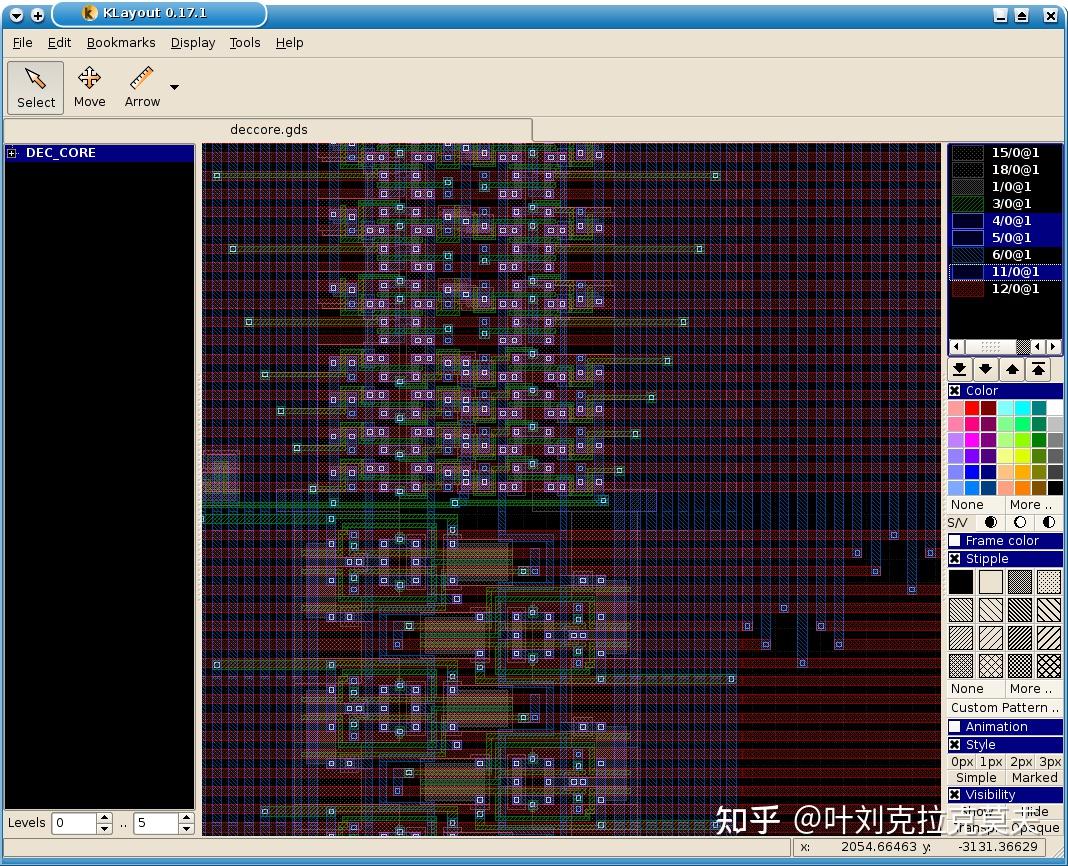Screen dimensions: 1068x866
Task: Move selected layer to top of list
Action: pos(1038,369)
